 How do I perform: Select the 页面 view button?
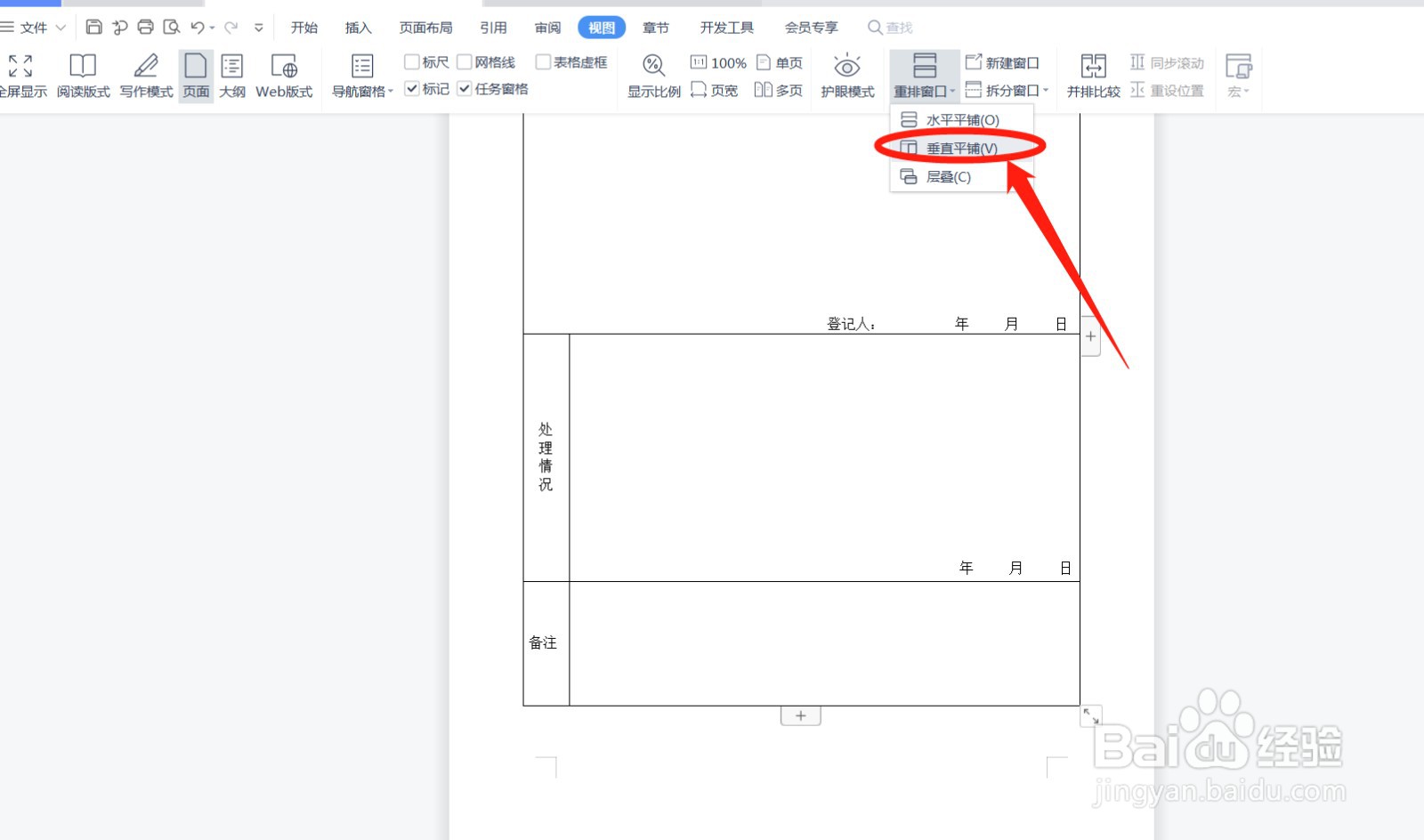coord(196,75)
